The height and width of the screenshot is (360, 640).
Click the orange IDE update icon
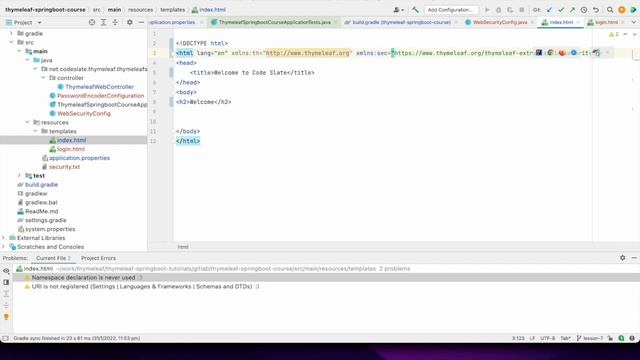tap(622, 10)
